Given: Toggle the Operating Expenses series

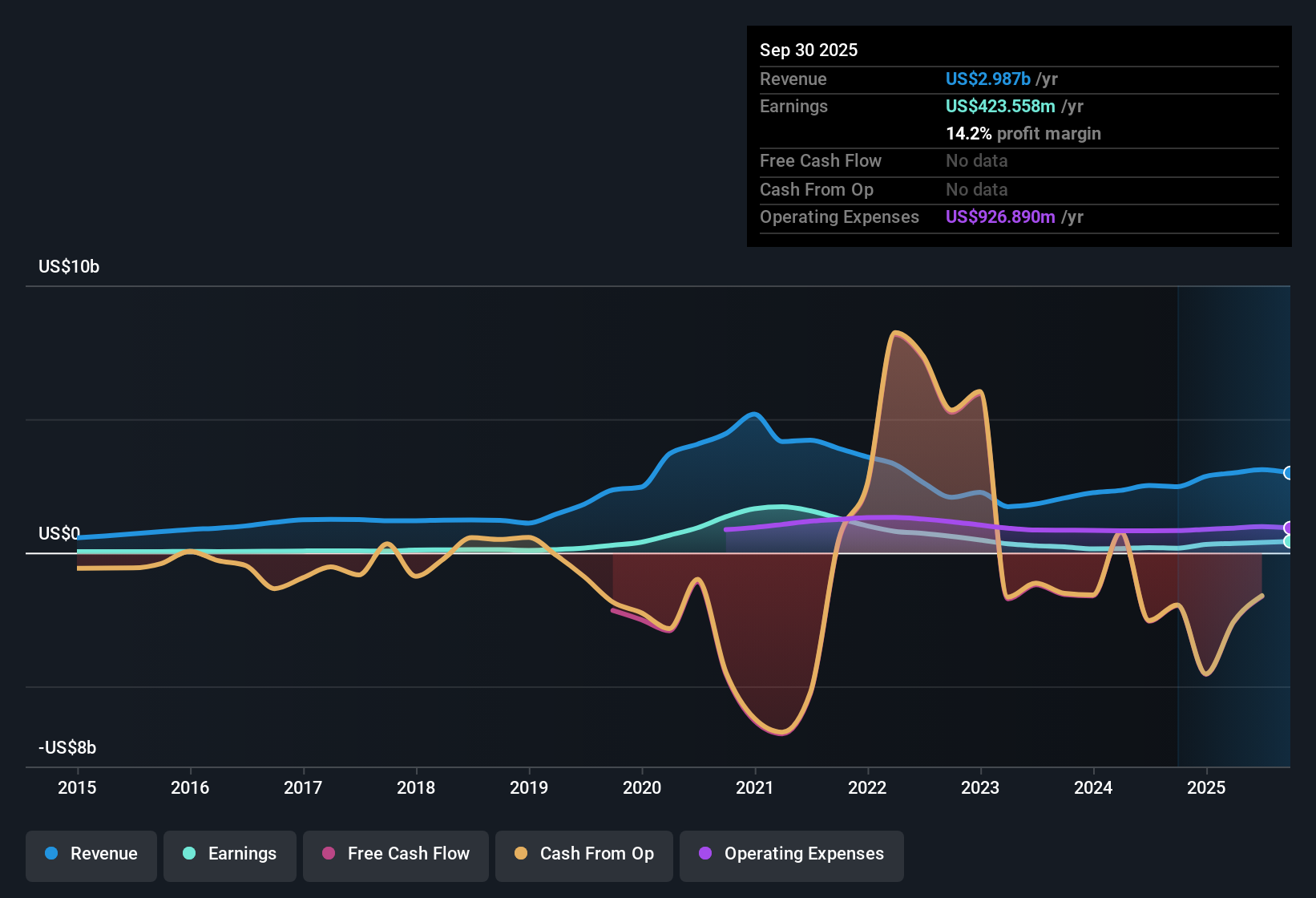Looking at the screenshot, I should pos(791,855).
